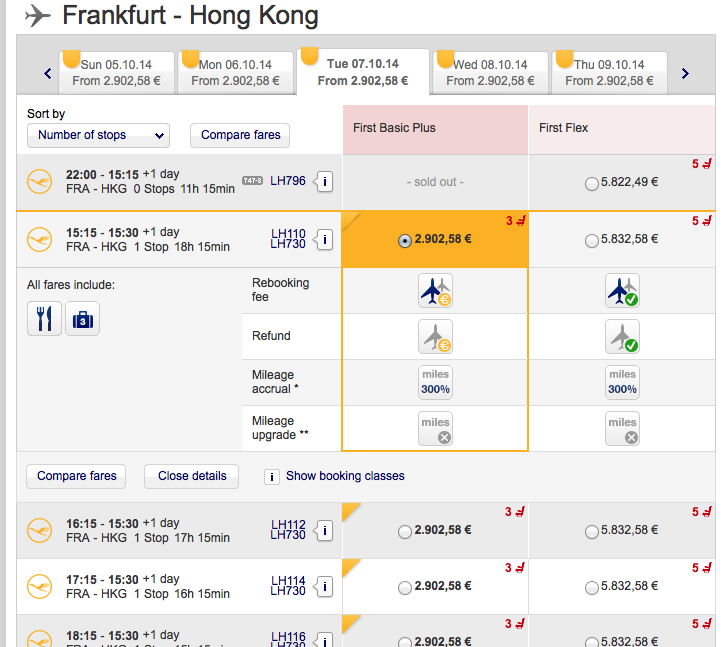Click Lufthansa logo on the 22:00 flight

(x=39, y=181)
